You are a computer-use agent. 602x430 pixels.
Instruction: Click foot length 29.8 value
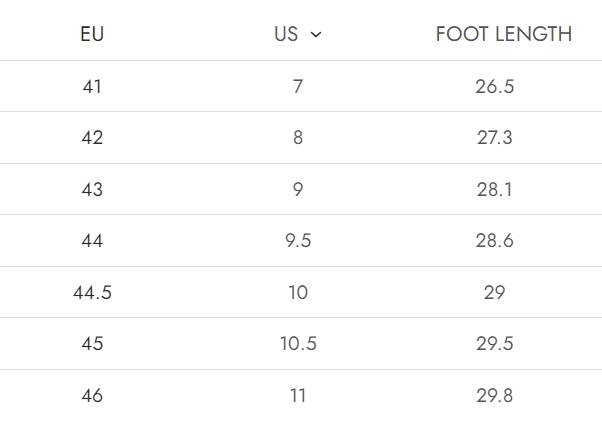click(x=495, y=396)
